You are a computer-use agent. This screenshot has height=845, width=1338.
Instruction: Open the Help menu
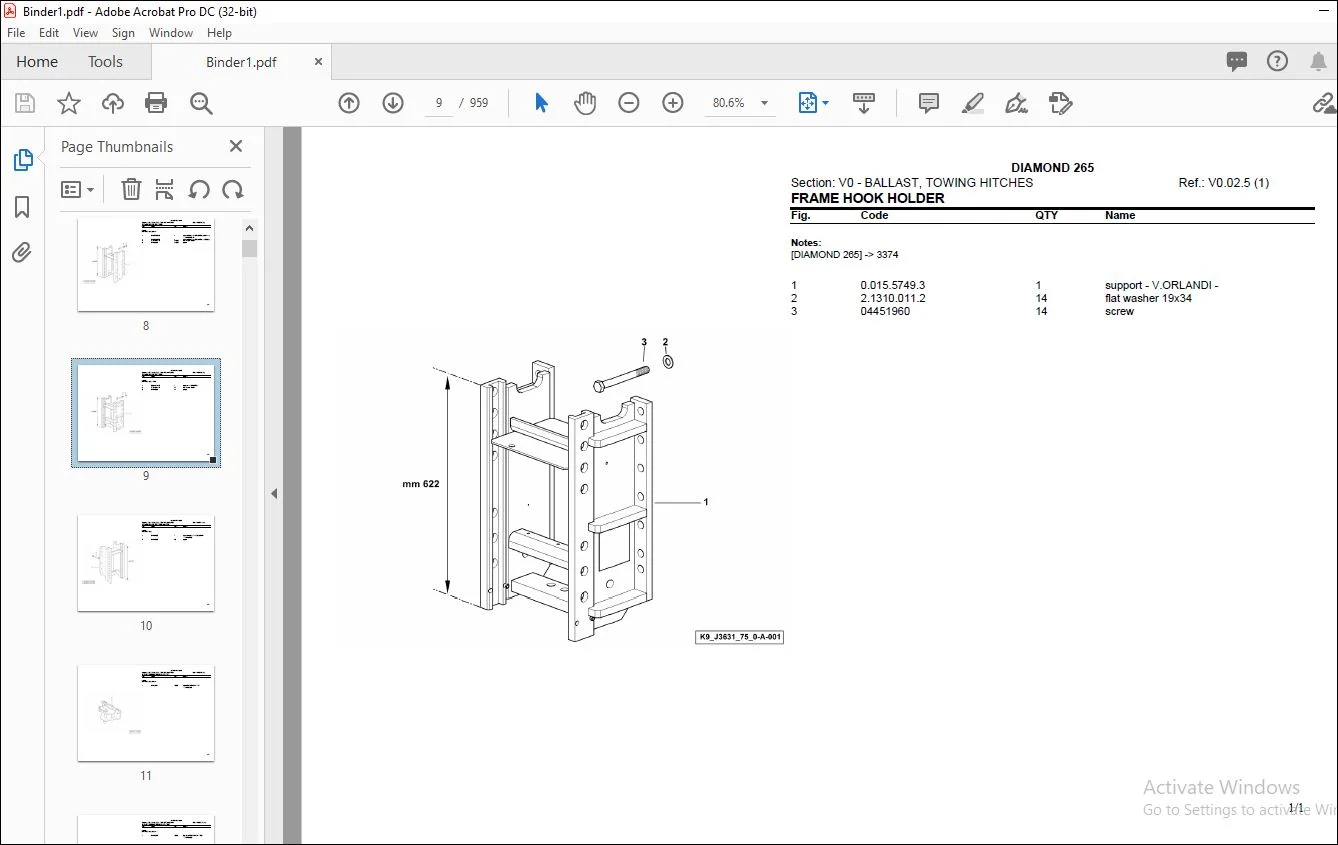tap(219, 33)
